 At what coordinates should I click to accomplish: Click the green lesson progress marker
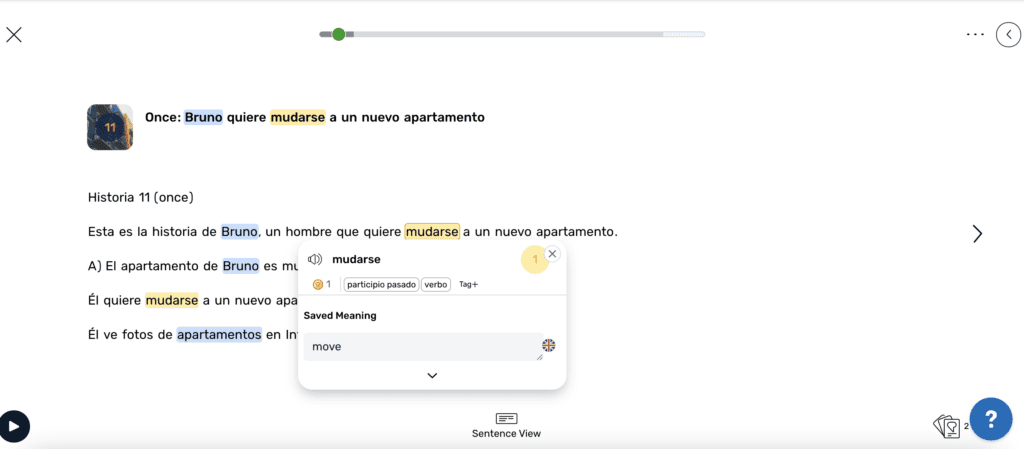click(338, 34)
